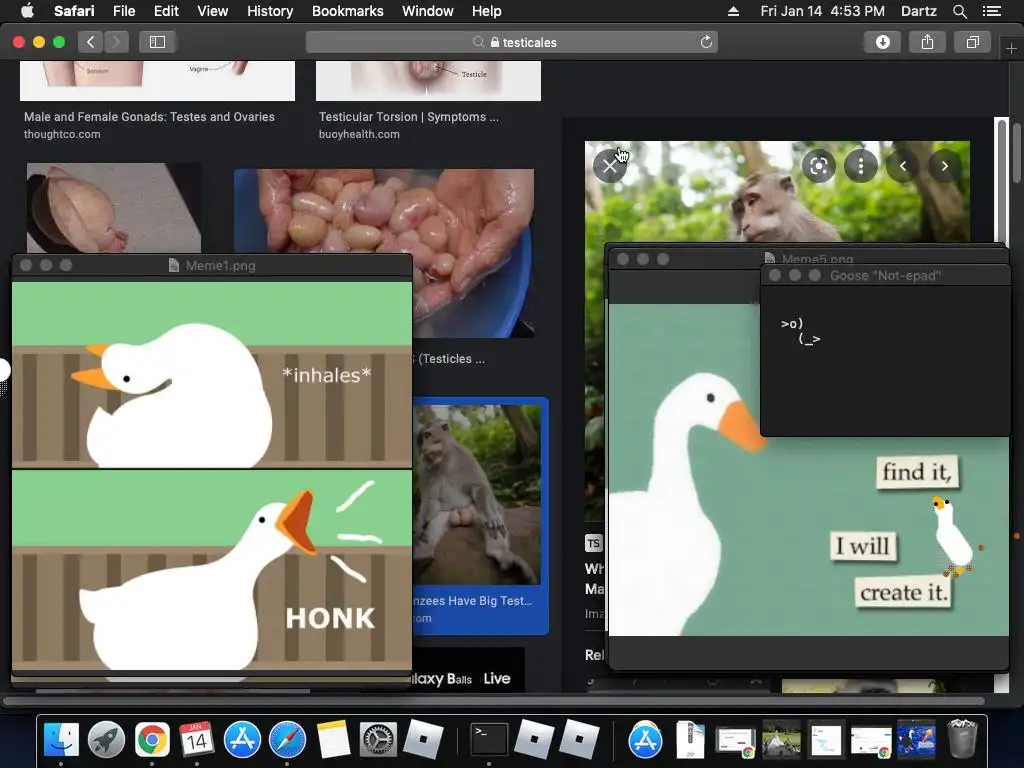Screen dimensions: 1024x768
Task: Open System Preferences from the Dock
Action: coord(378,740)
